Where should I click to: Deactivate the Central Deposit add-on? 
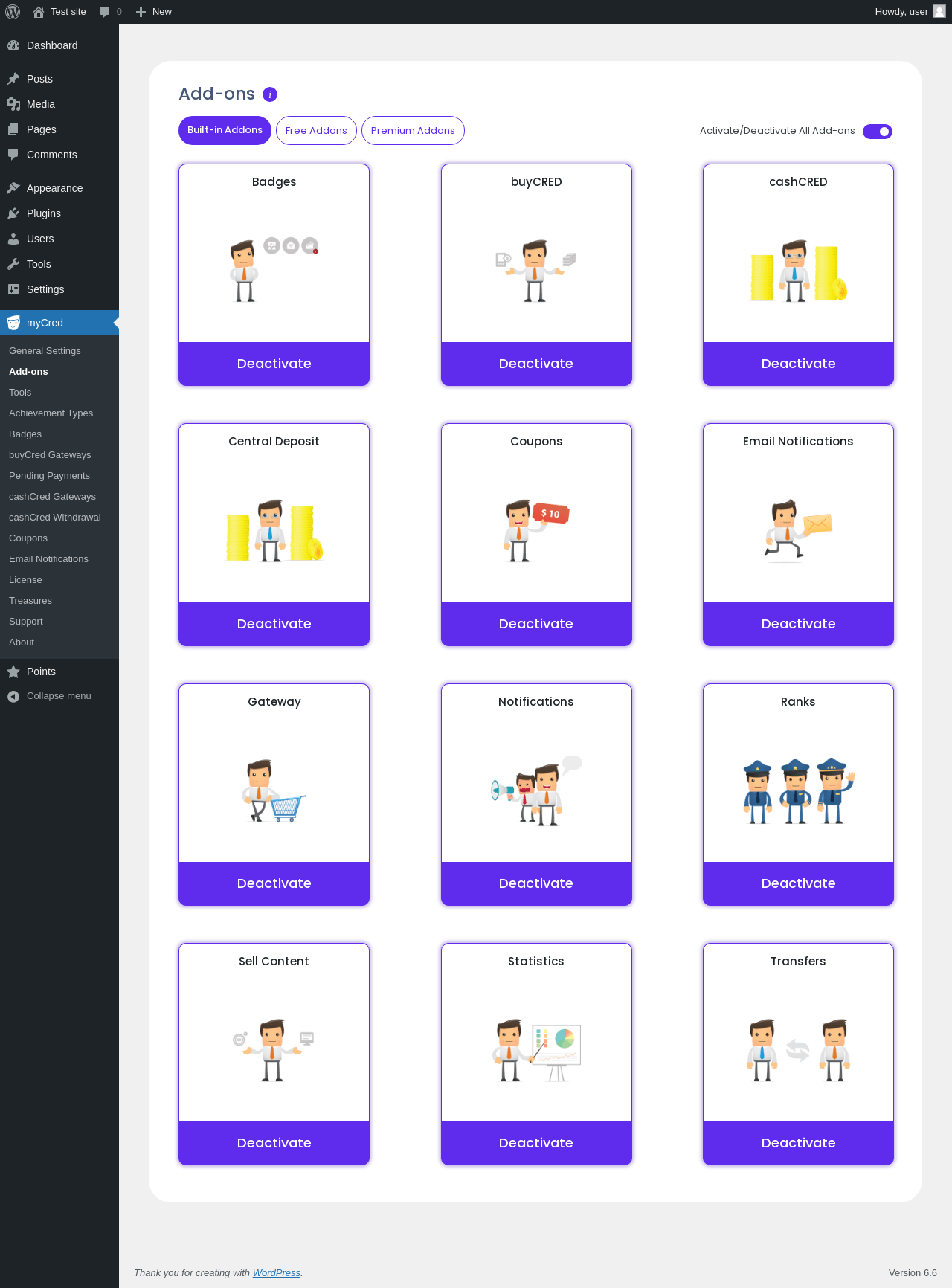coord(274,624)
